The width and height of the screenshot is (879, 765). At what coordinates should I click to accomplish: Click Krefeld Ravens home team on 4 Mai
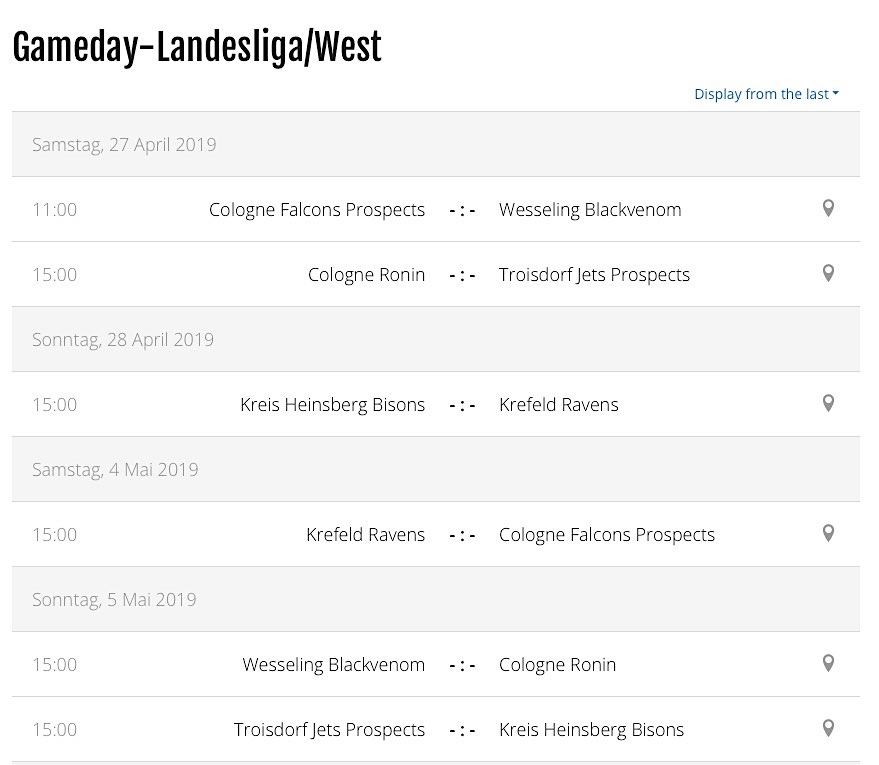click(366, 535)
